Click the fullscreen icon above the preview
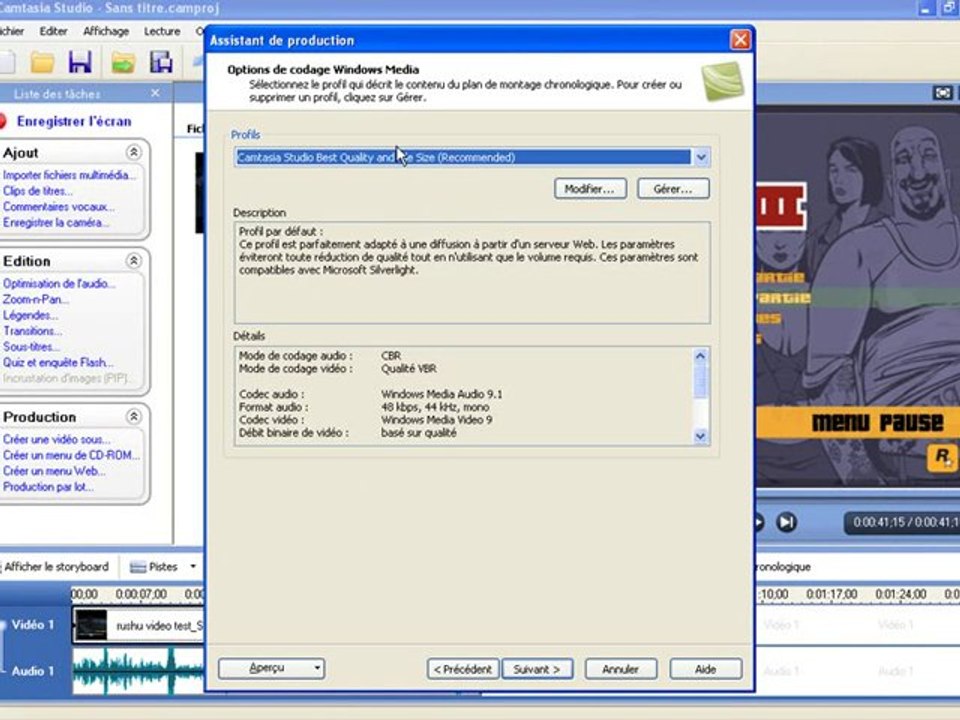 point(943,92)
